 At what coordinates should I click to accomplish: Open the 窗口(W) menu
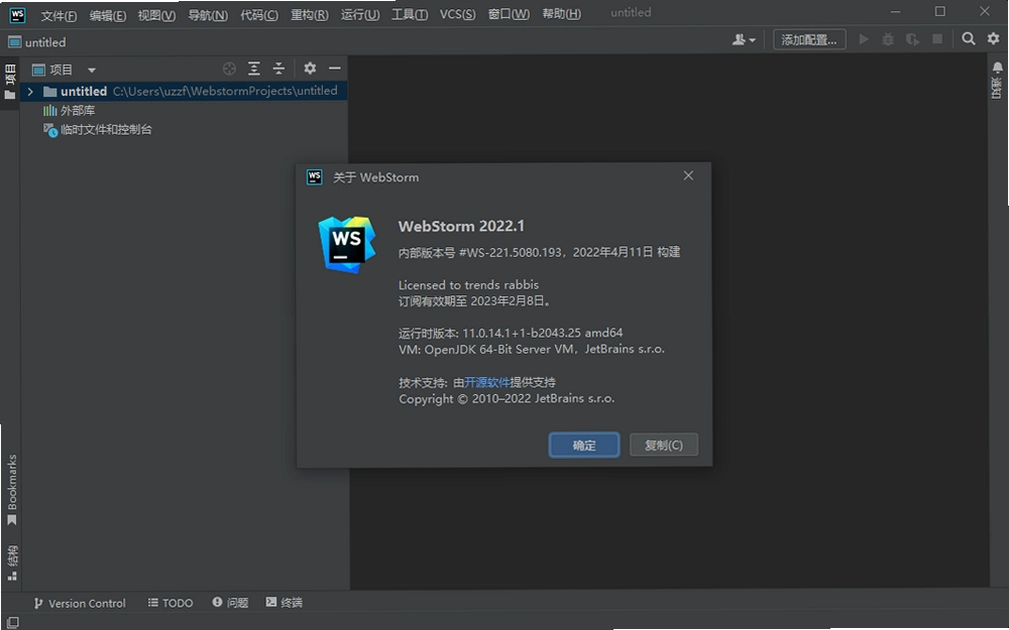[x=508, y=14]
